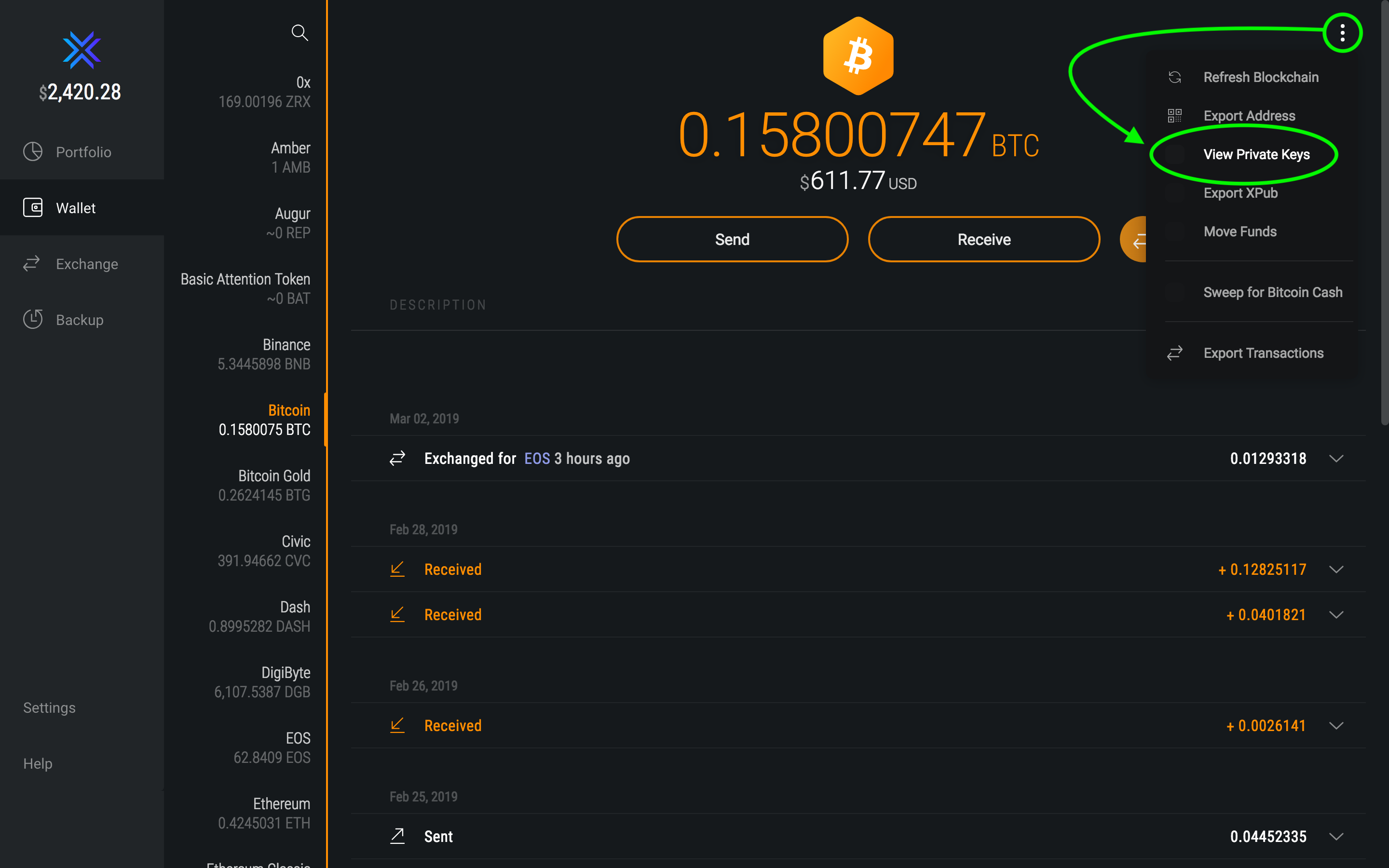
Task: Click the vertical scrollbar on right edge
Action: pos(1384,212)
